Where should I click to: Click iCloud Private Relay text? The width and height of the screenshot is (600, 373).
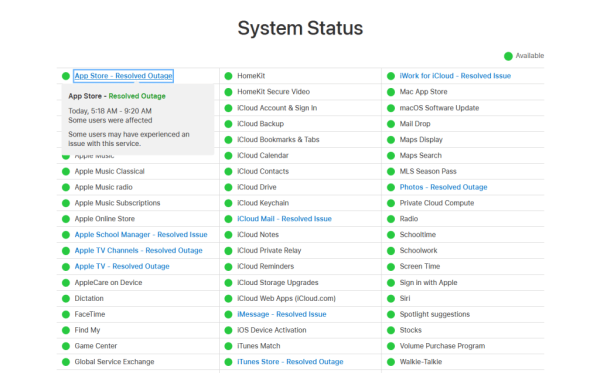(269, 251)
